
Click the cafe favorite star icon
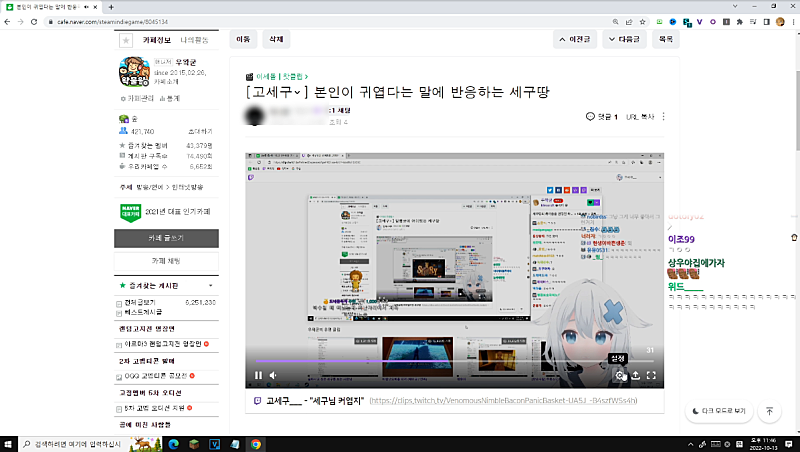(x=125, y=41)
